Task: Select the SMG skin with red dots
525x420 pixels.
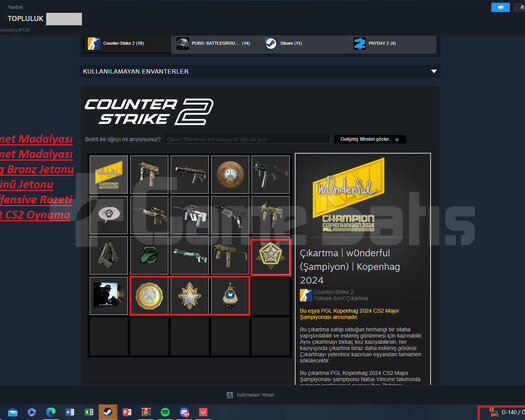Action: (149, 174)
